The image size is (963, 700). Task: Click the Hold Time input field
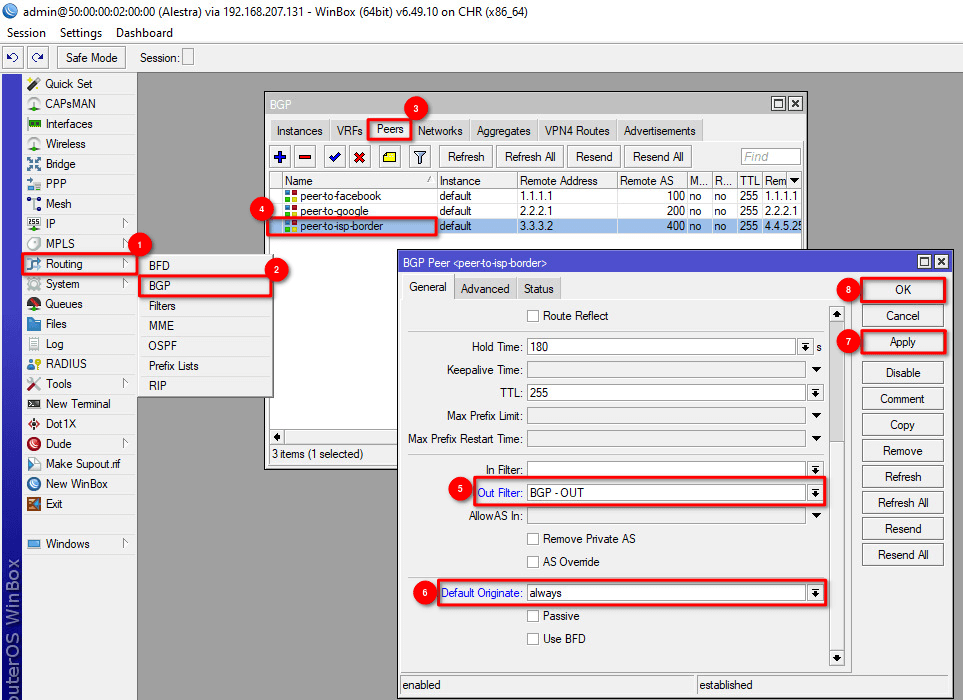click(x=661, y=347)
